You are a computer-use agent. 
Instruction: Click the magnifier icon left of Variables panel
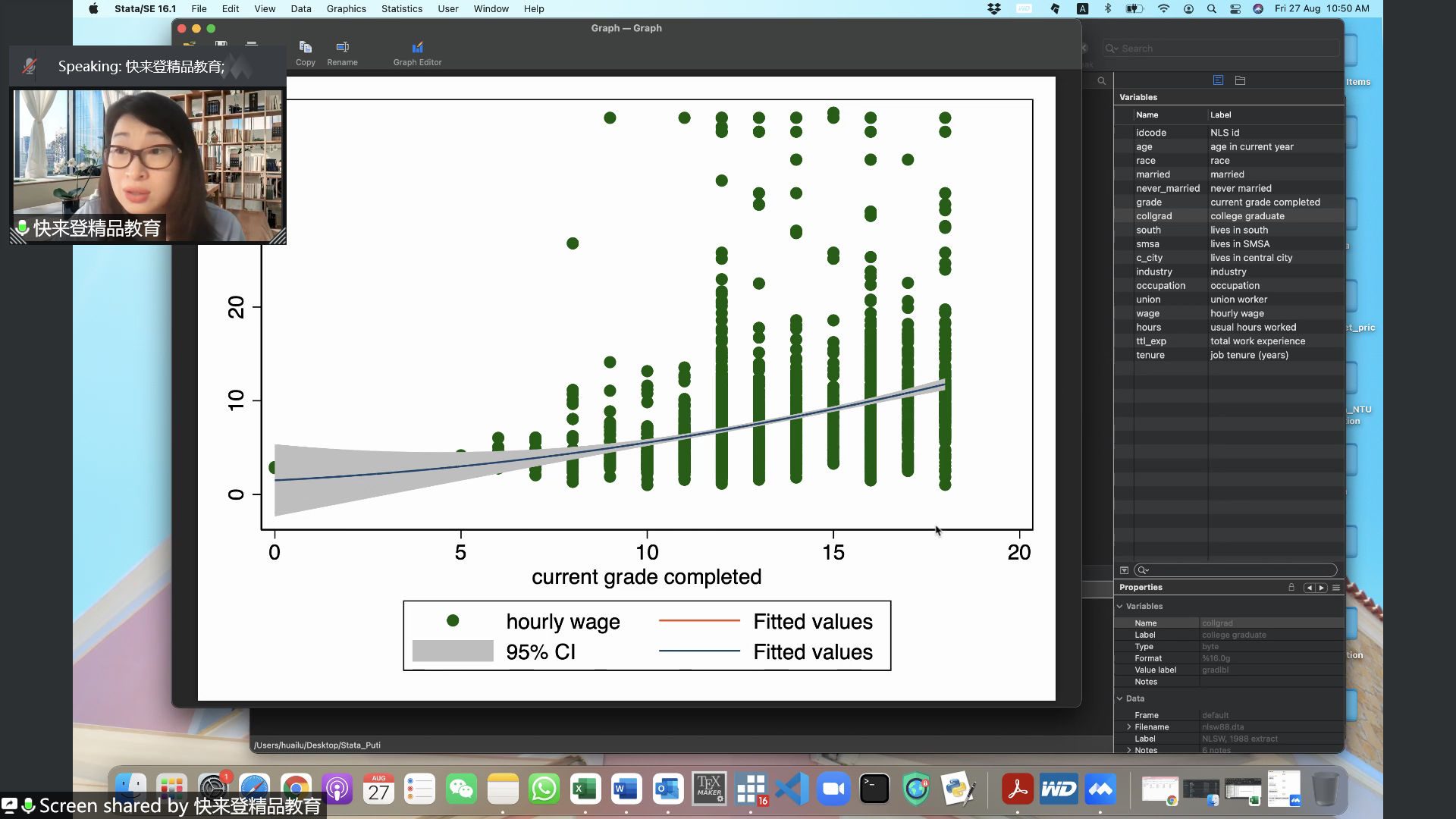click(x=1101, y=81)
